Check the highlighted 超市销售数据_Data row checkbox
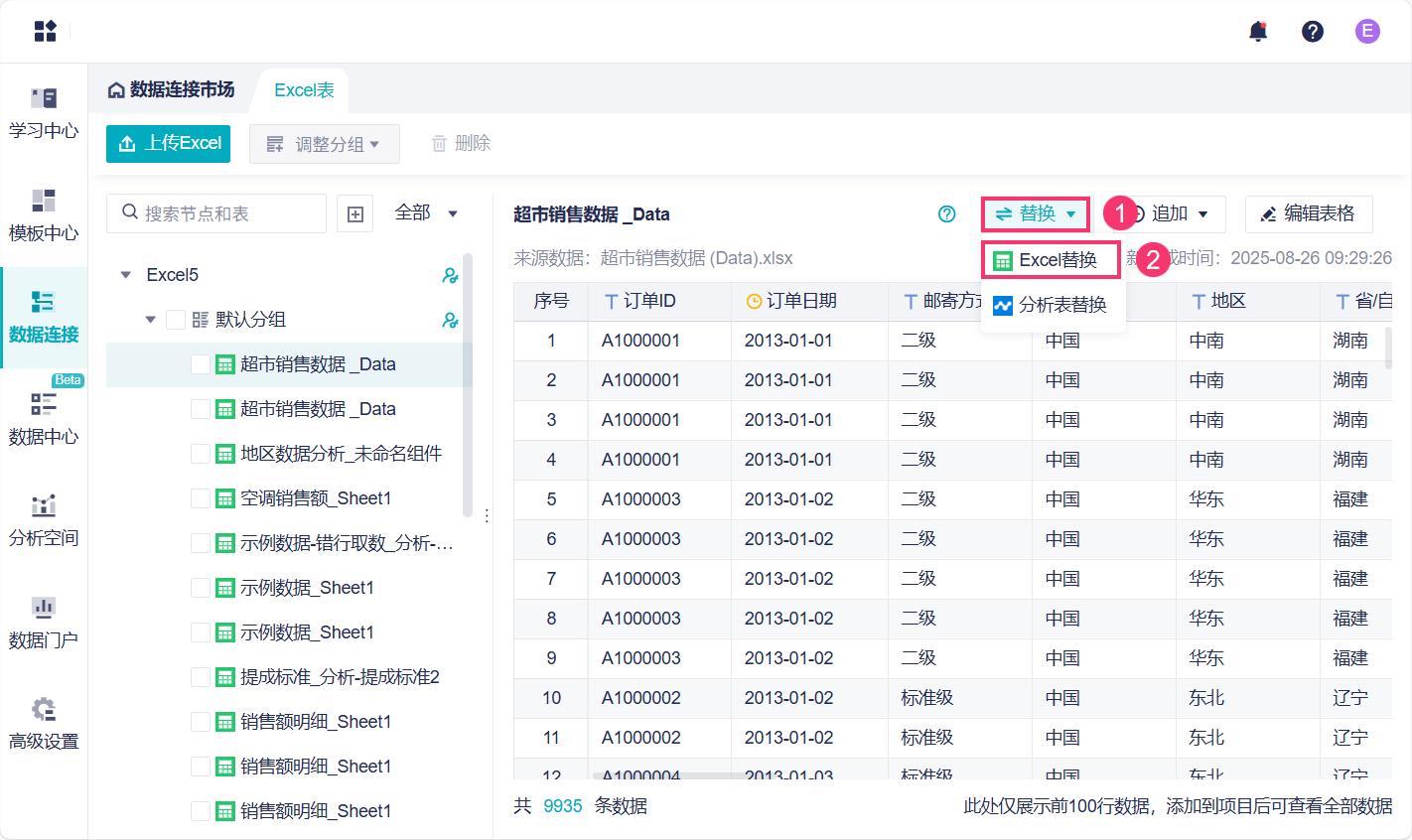This screenshot has width=1412, height=840. click(201, 364)
